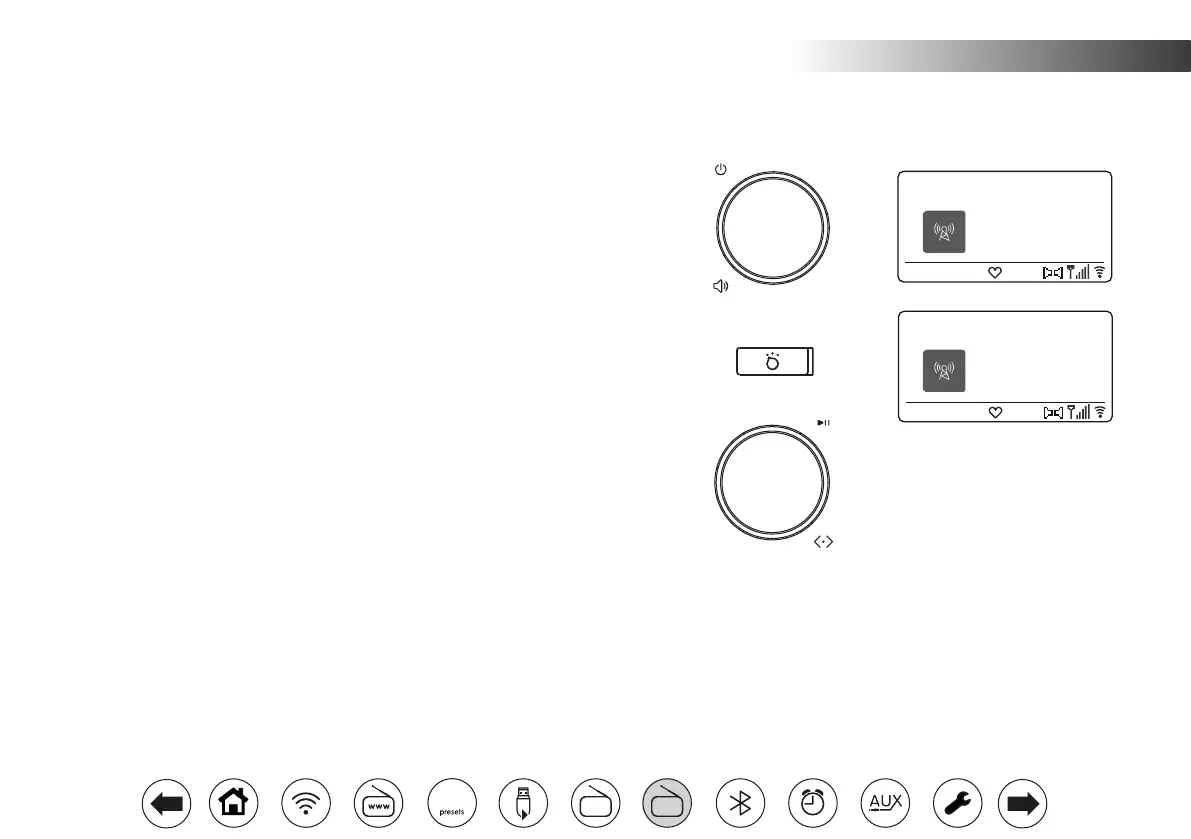The height and width of the screenshot is (839, 1191).
Task: Open the presets section
Action: point(452,803)
